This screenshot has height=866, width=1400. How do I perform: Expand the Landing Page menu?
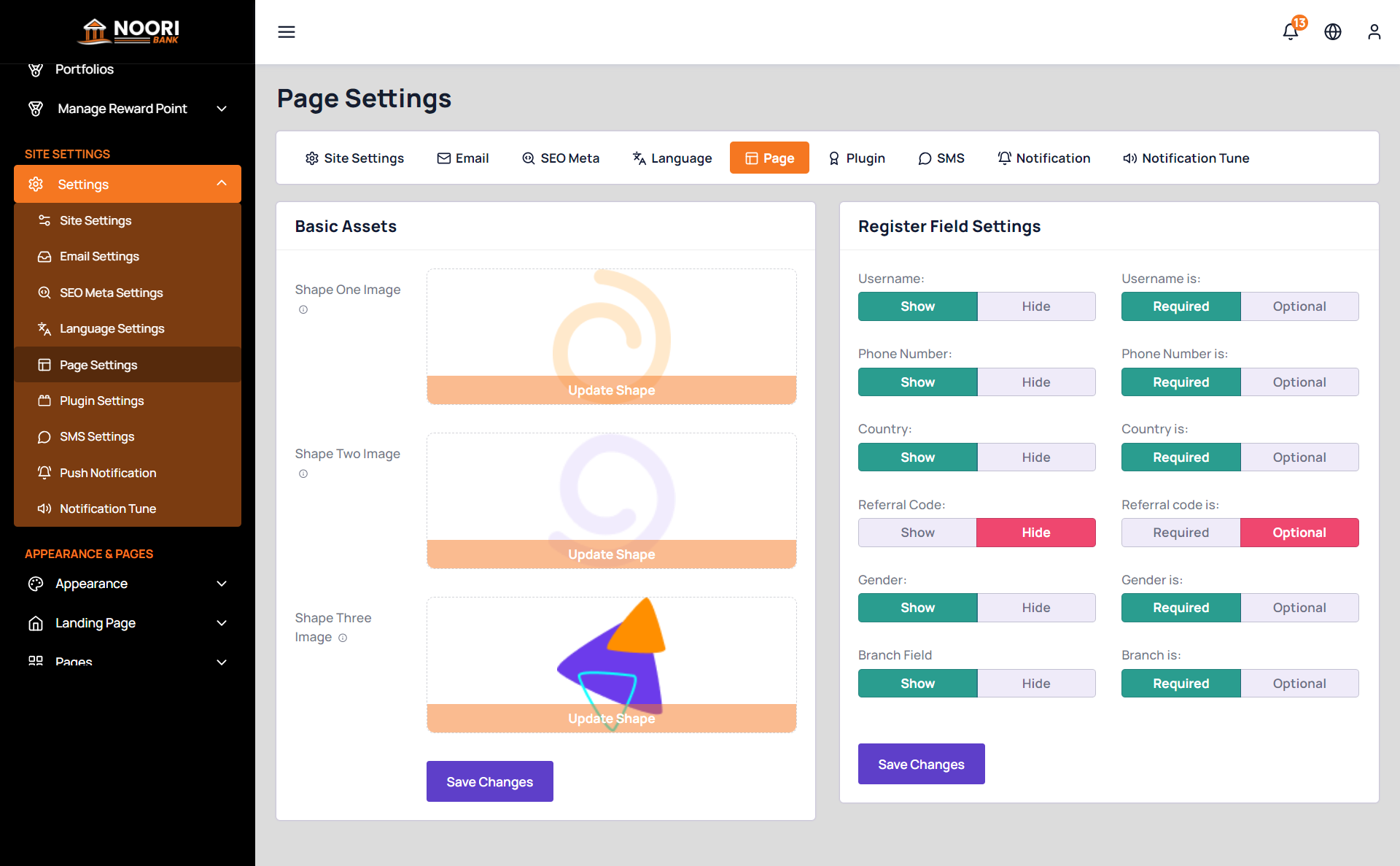95,622
